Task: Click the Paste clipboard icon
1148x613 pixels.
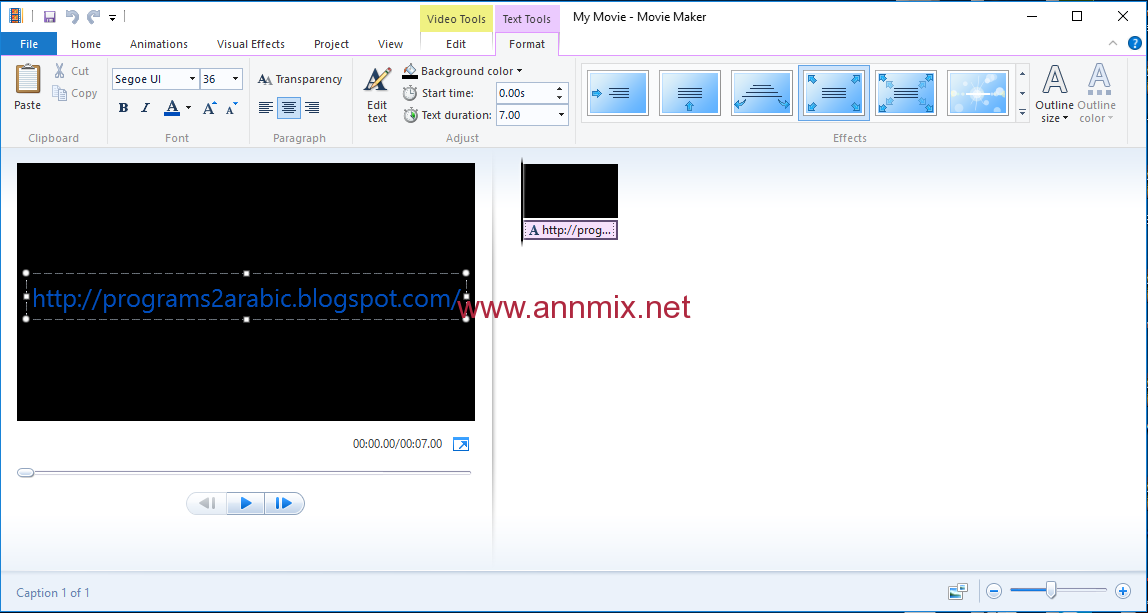Action: [28, 78]
